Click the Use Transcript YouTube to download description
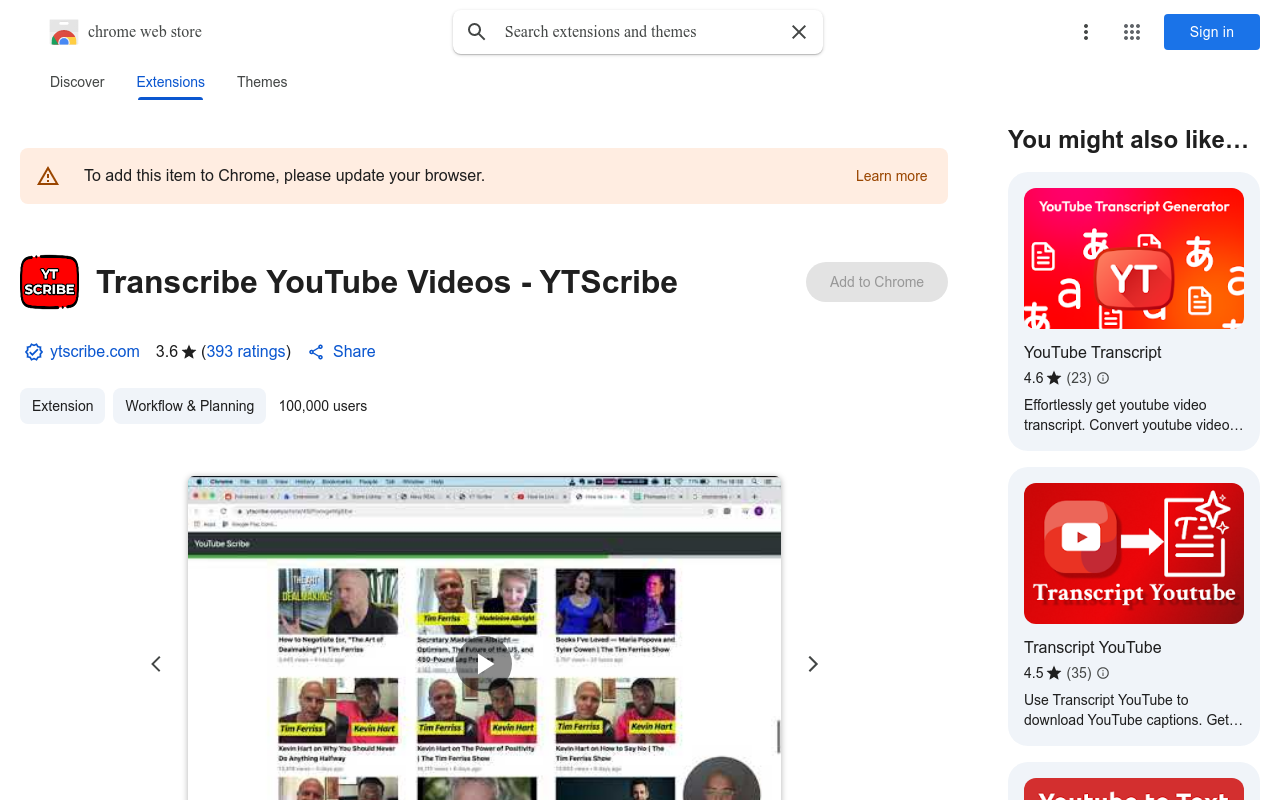Screen dimensions: 1280x800 point(1134,710)
